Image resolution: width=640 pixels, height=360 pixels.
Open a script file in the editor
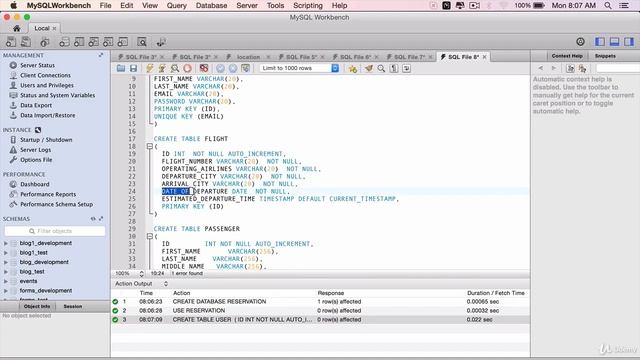pos(121,68)
